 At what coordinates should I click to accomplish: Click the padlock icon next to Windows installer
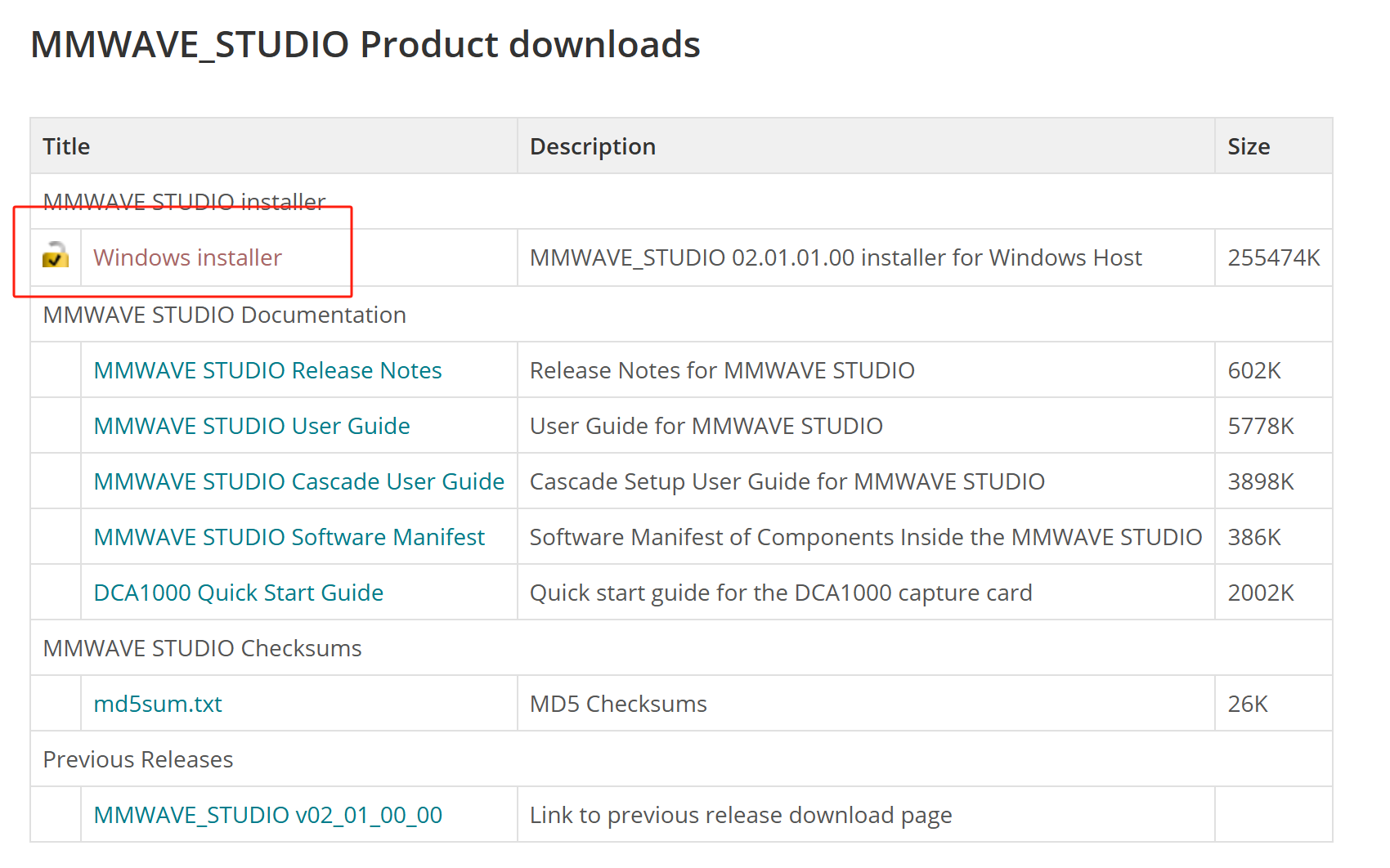[55, 257]
